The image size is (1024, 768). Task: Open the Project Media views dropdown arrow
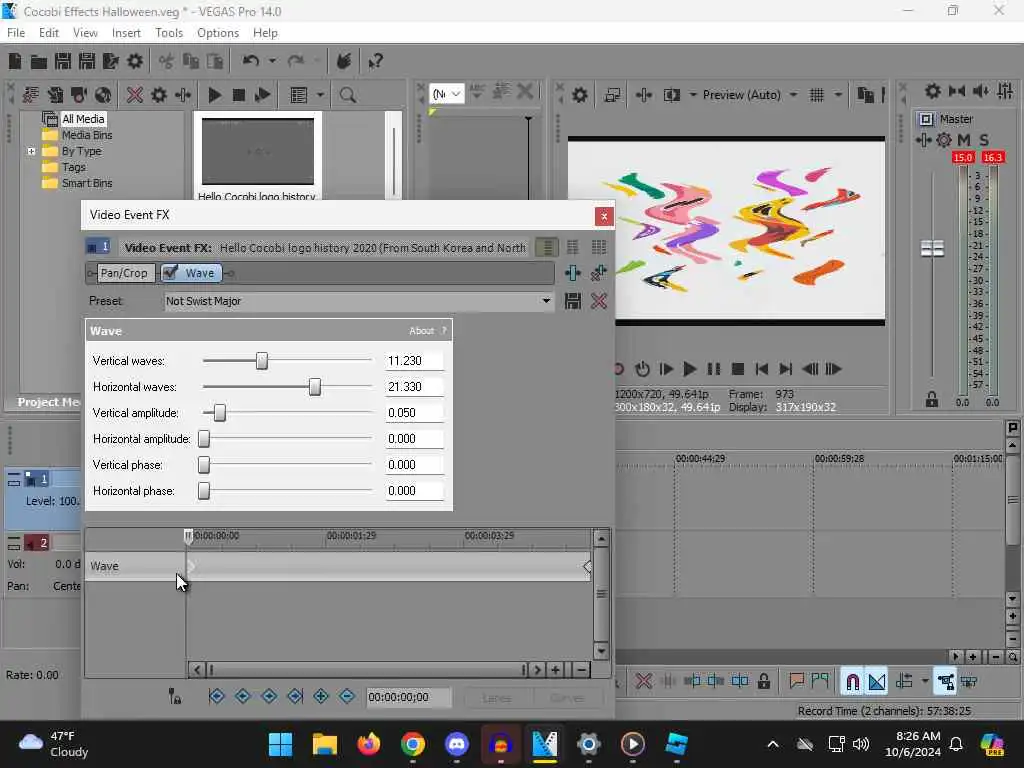[320, 95]
